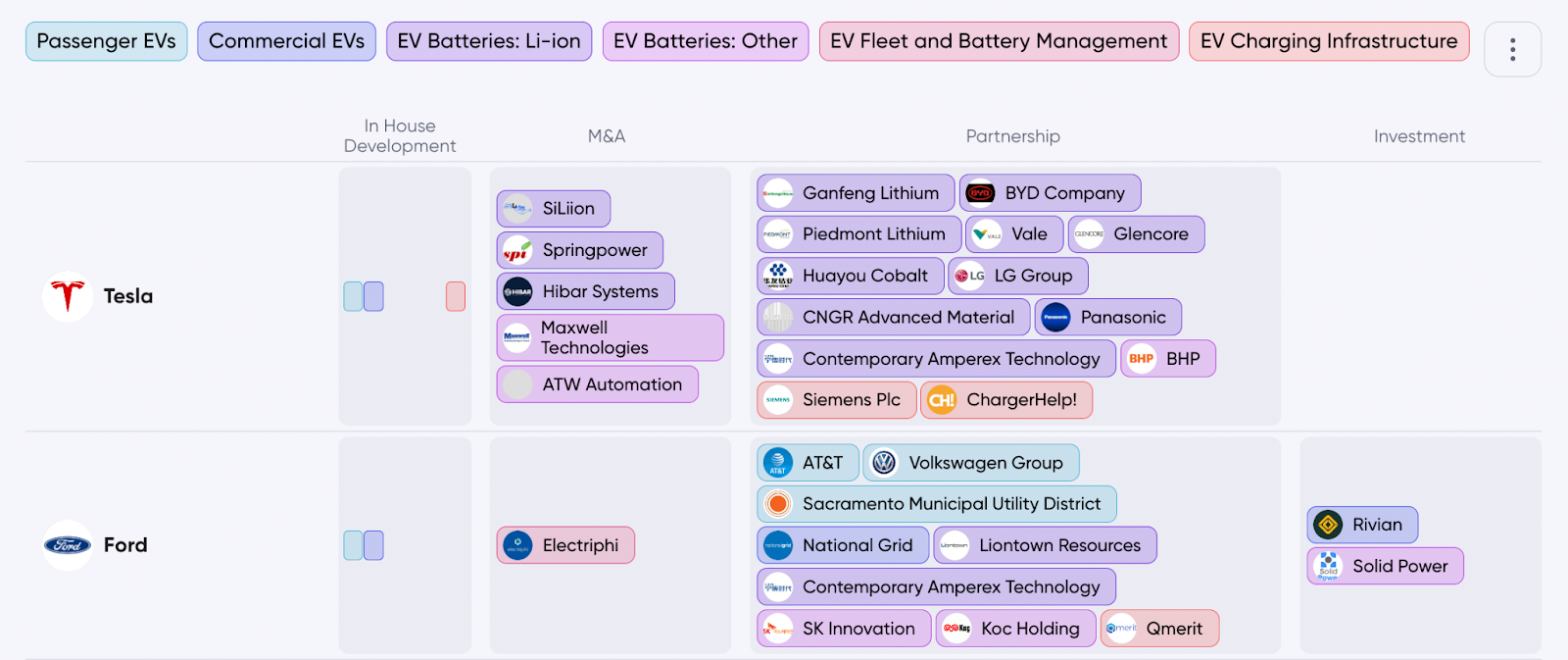Click the BYD Company logo icon
This screenshot has height=660, width=1568.
(980, 193)
